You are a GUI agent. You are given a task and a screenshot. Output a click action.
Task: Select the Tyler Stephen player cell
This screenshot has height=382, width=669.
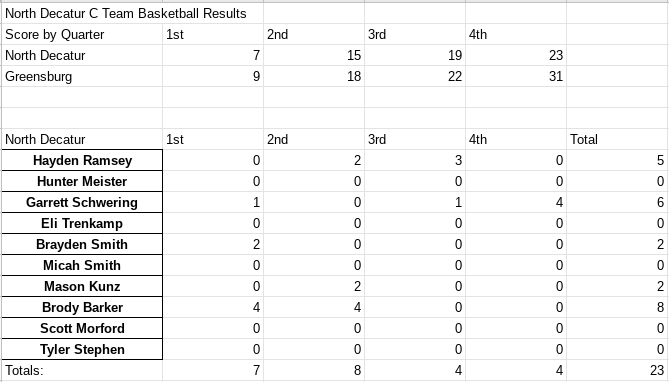click(x=82, y=349)
